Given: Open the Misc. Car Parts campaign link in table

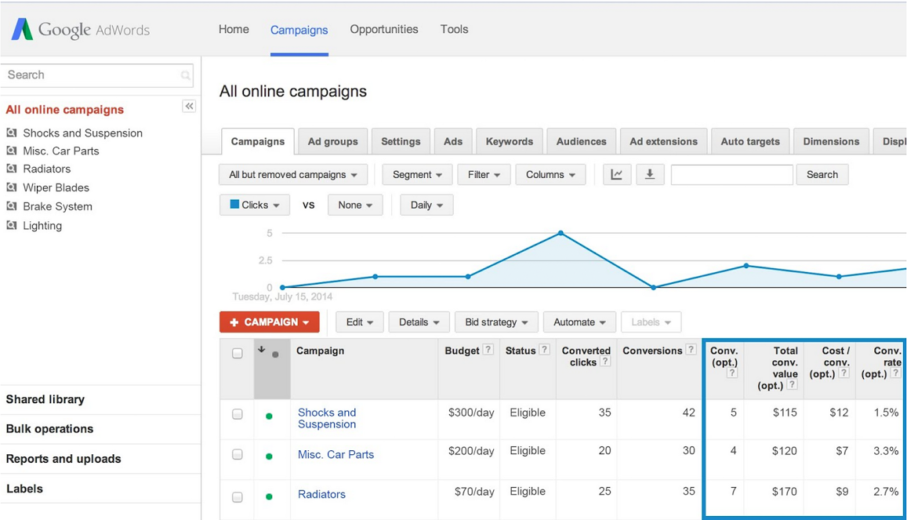Looking at the screenshot, I should click(336, 455).
